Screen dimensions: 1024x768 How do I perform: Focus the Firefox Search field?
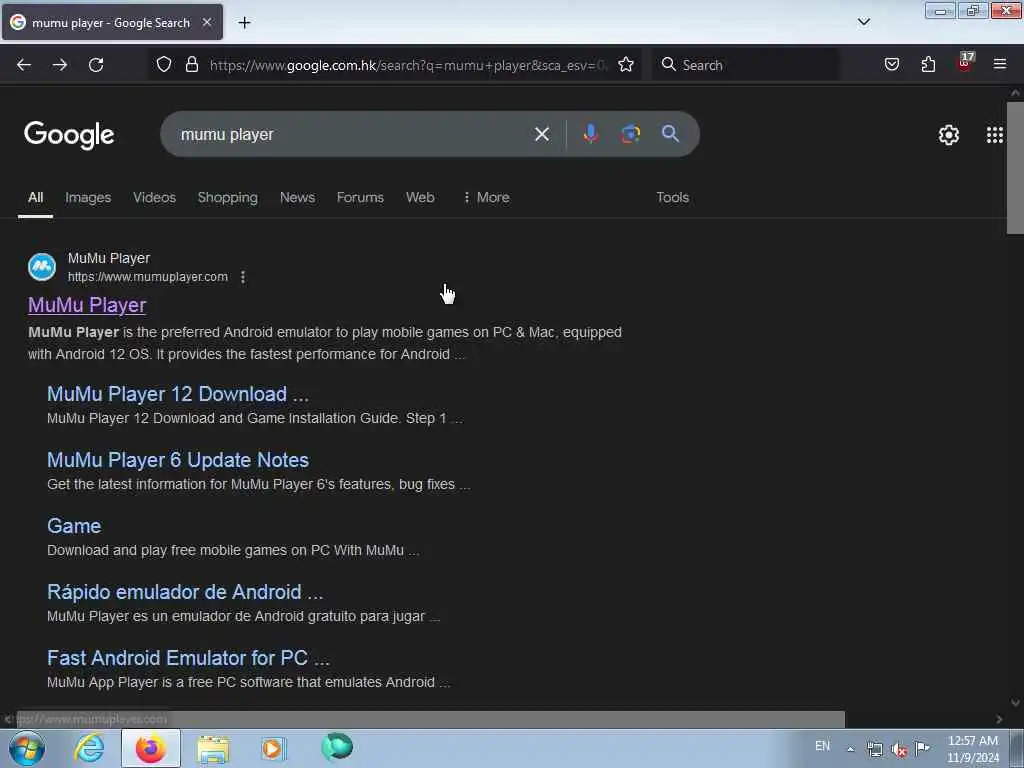click(x=744, y=65)
